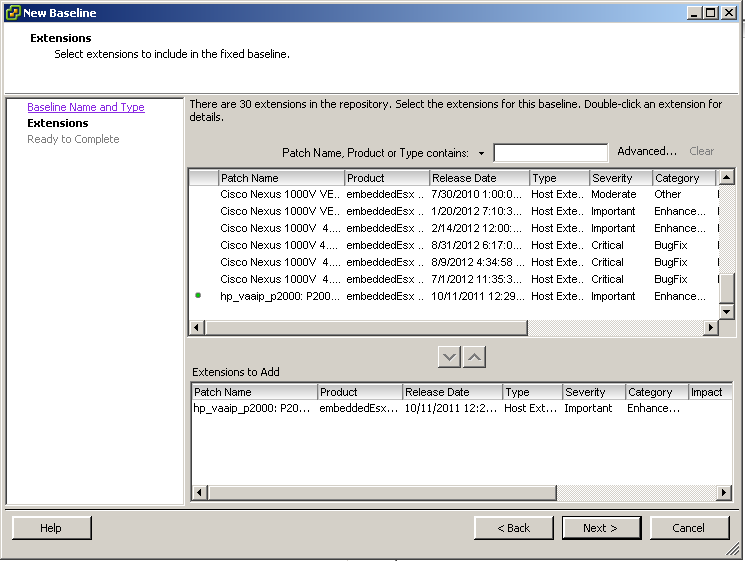Sort upper list by Patch Name
The image size is (745, 561).
coord(281,178)
